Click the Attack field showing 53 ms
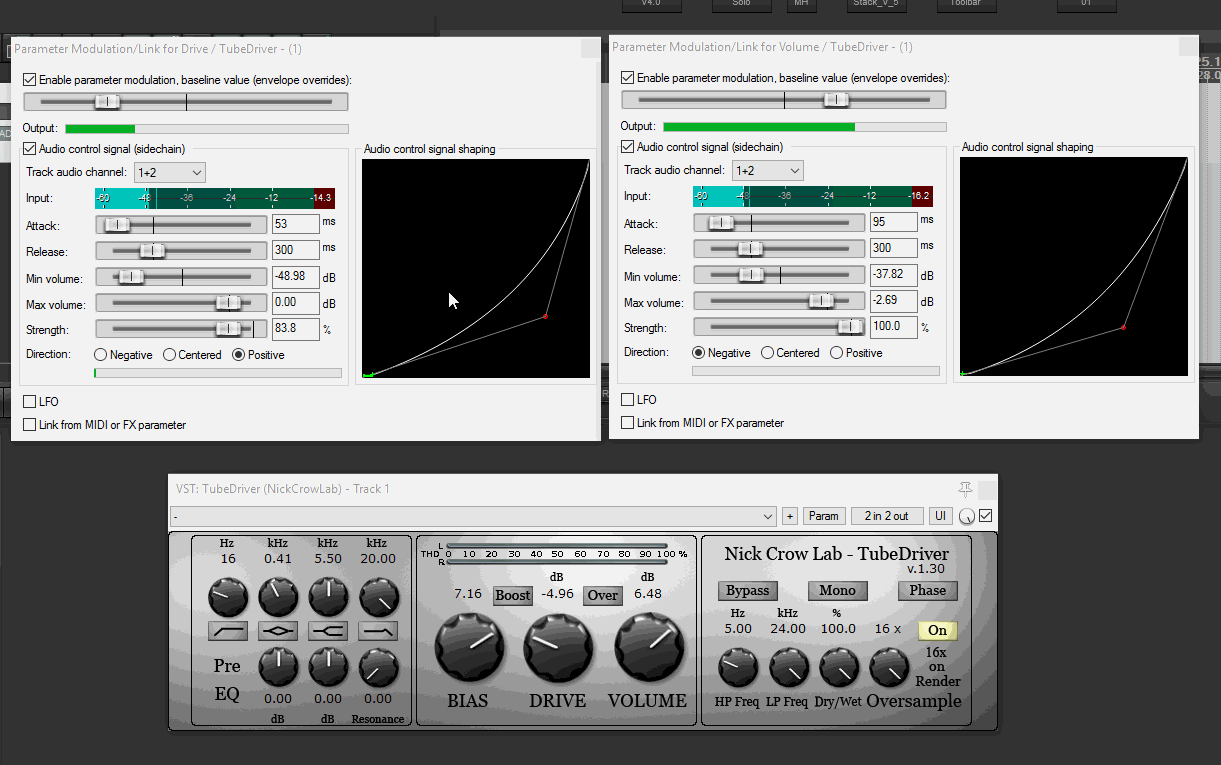 coord(295,223)
